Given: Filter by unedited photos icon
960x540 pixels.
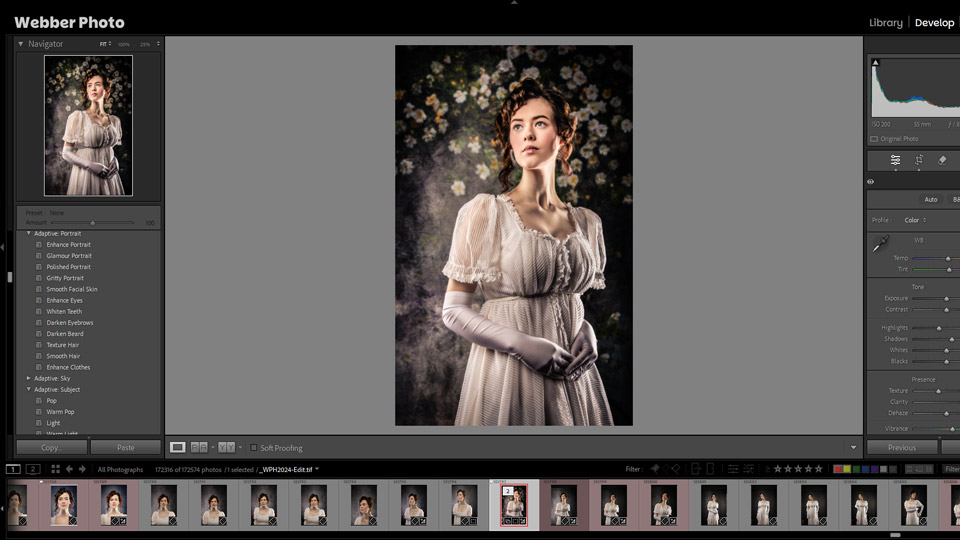Looking at the screenshot, I should coord(748,469).
